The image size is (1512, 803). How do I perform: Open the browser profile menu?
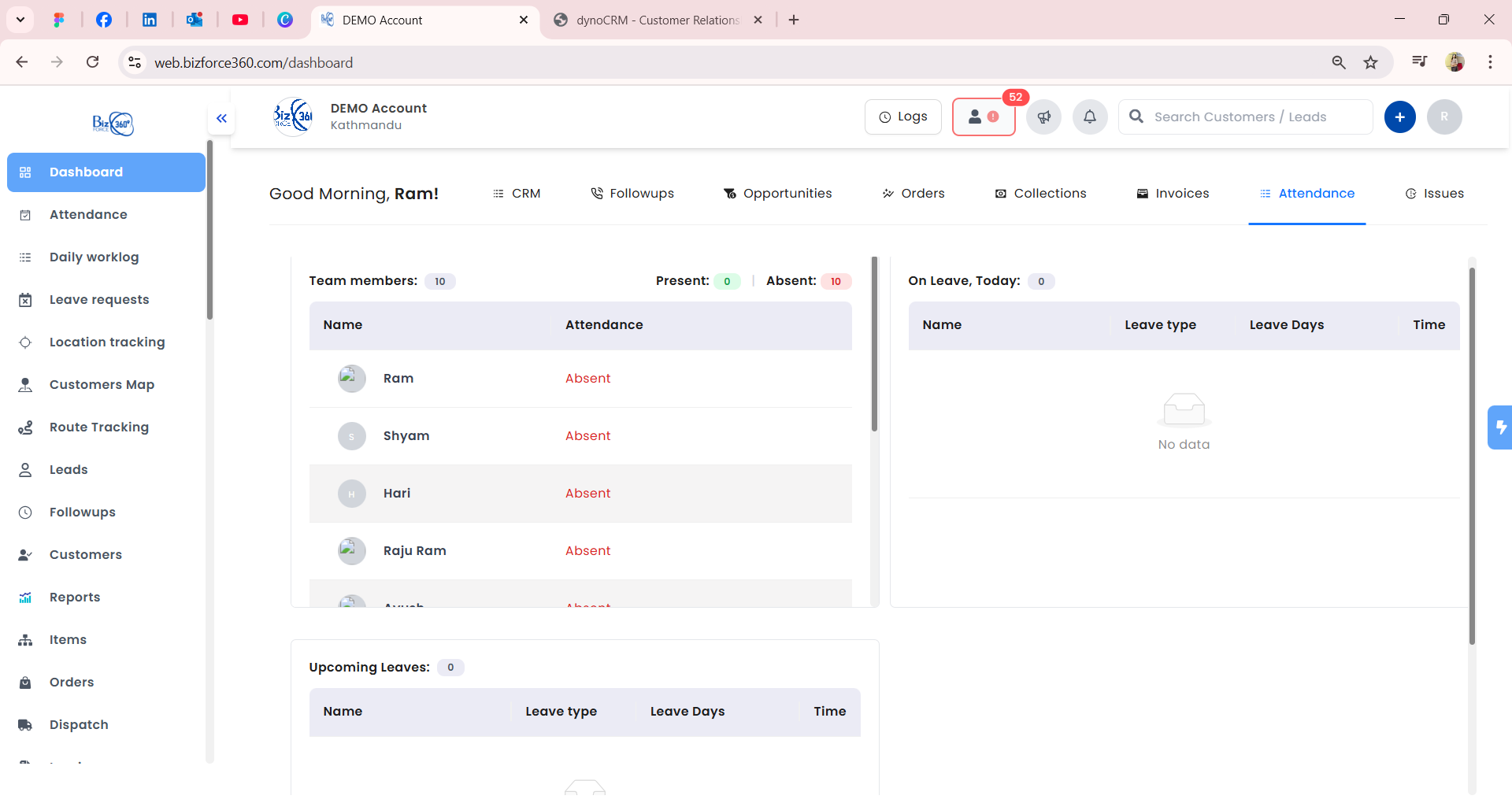1456,62
